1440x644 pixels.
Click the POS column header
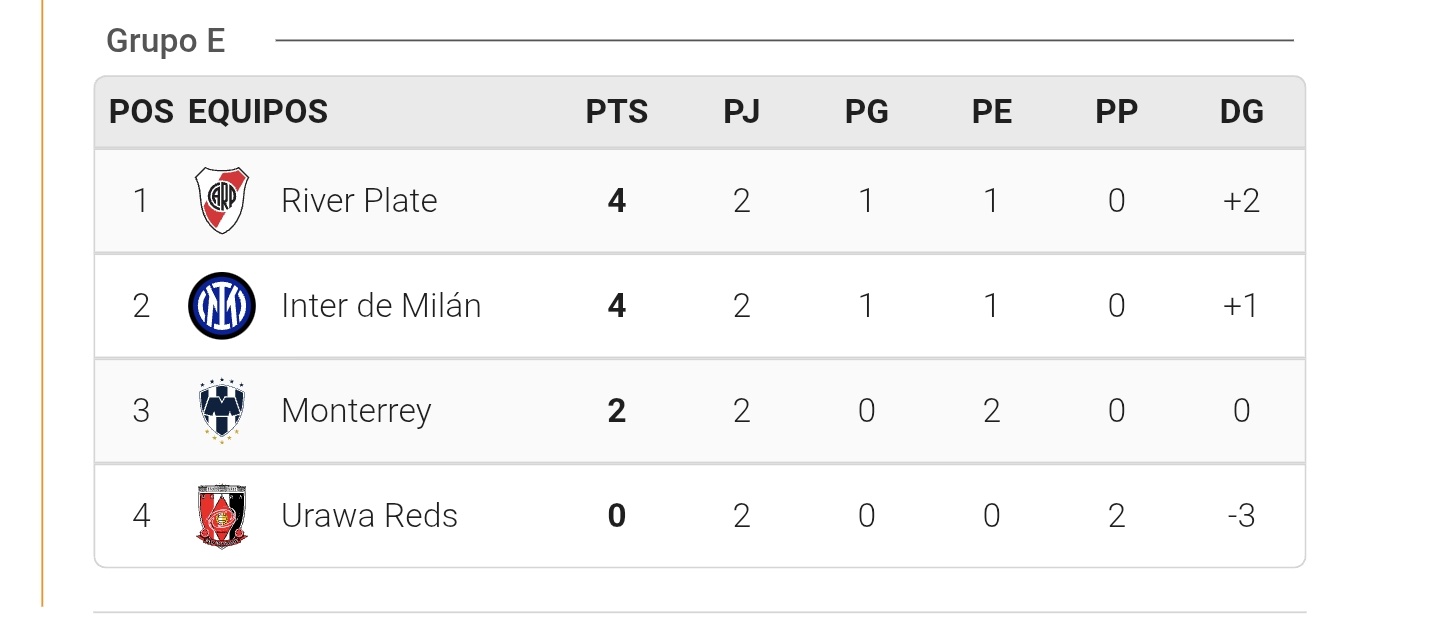coord(141,111)
